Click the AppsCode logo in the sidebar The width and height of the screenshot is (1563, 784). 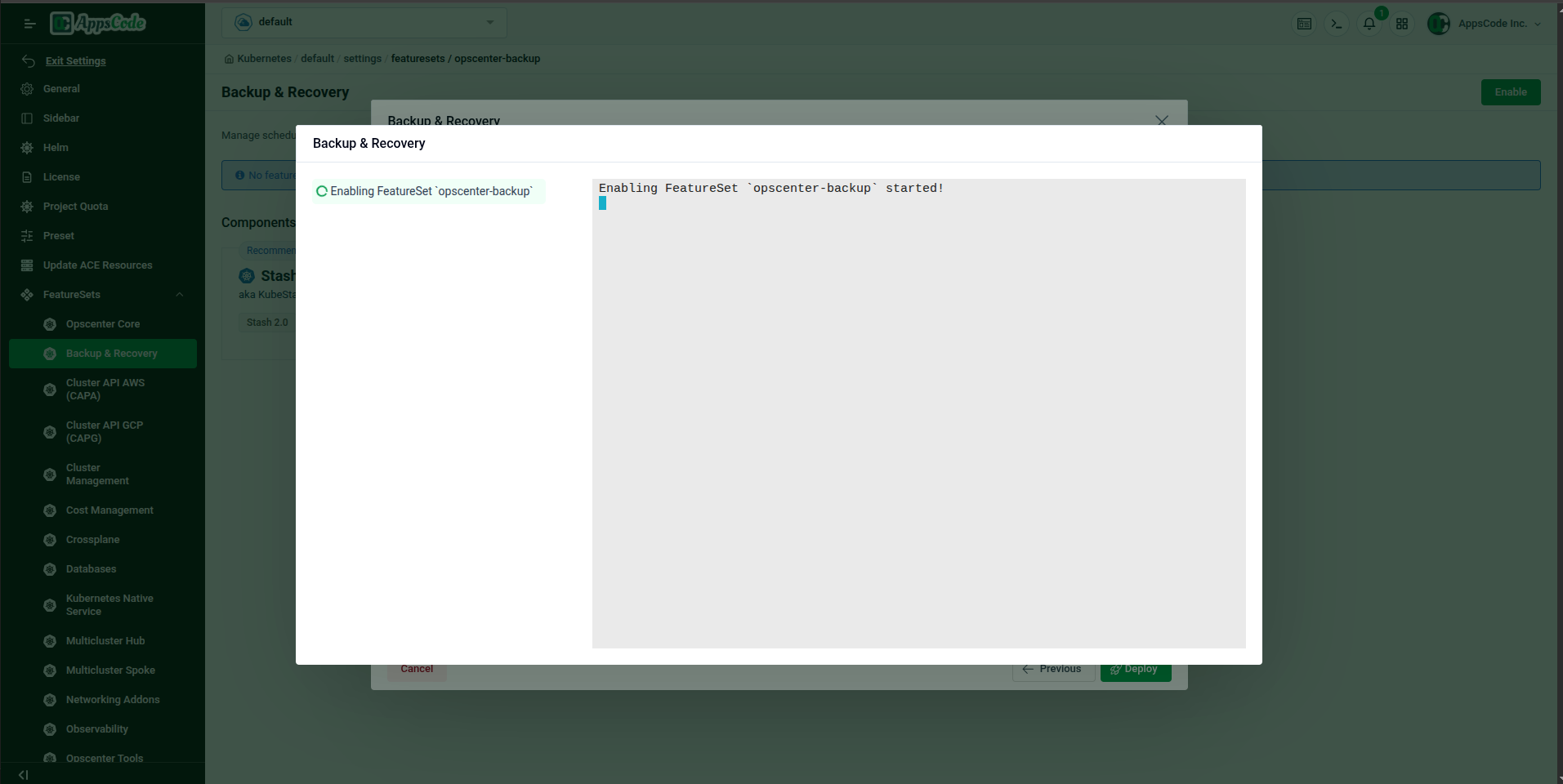coord(97,23)
